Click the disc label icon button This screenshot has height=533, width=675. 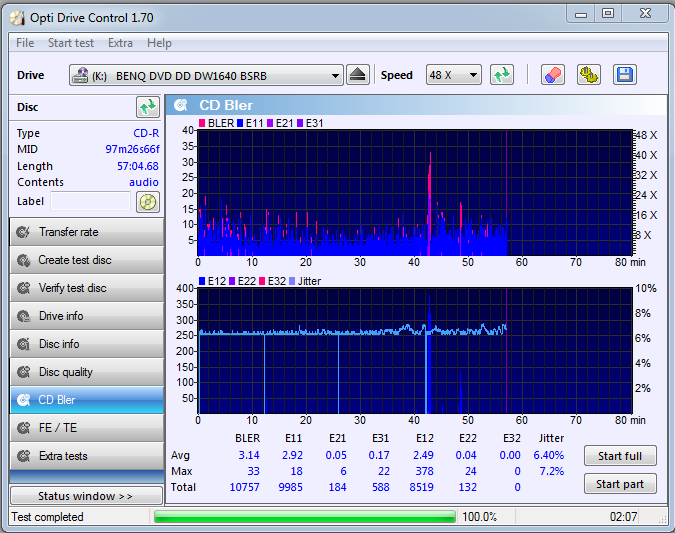pos(148,202)
